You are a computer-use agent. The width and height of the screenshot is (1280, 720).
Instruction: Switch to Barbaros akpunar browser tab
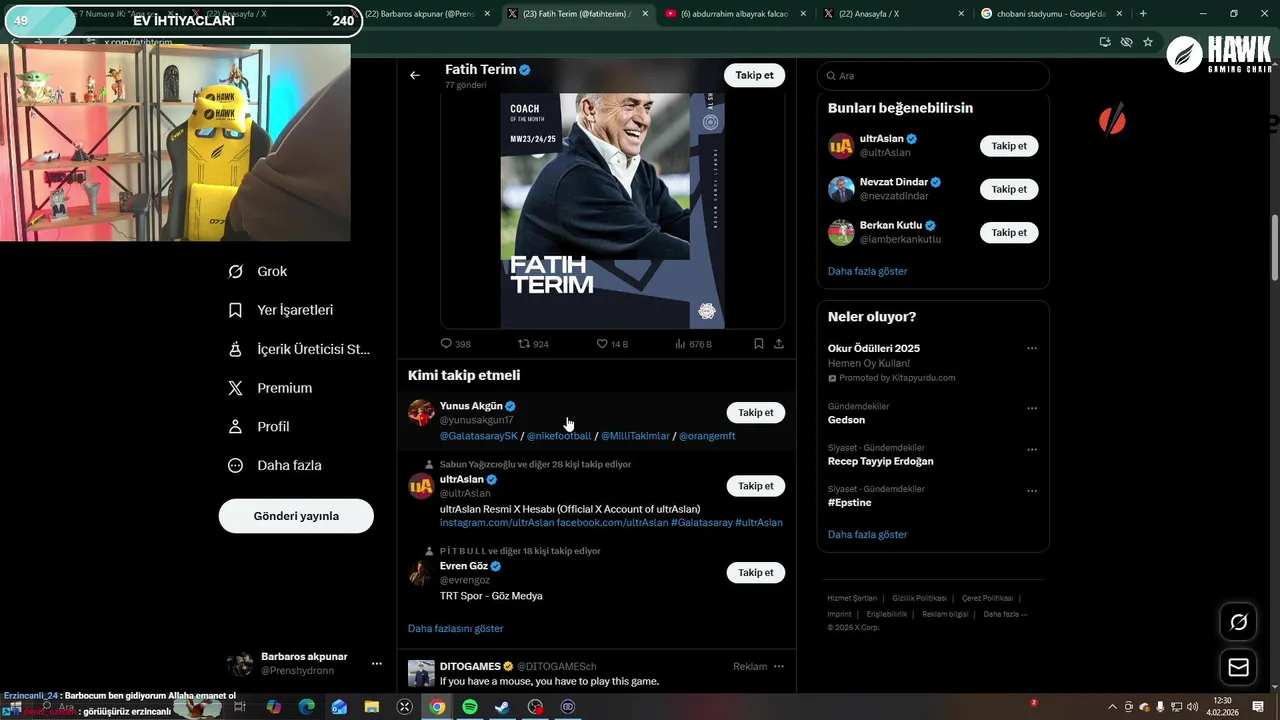[x=419, y=14]
